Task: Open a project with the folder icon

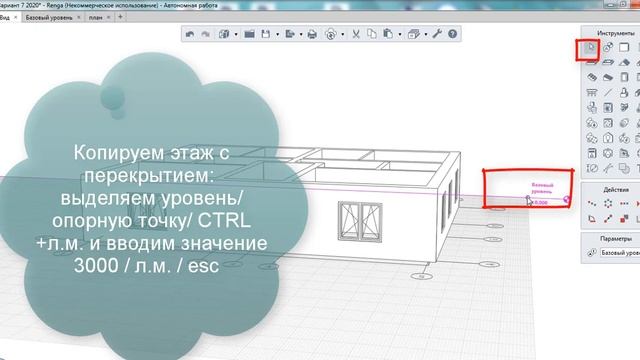Action: (249, 34)
